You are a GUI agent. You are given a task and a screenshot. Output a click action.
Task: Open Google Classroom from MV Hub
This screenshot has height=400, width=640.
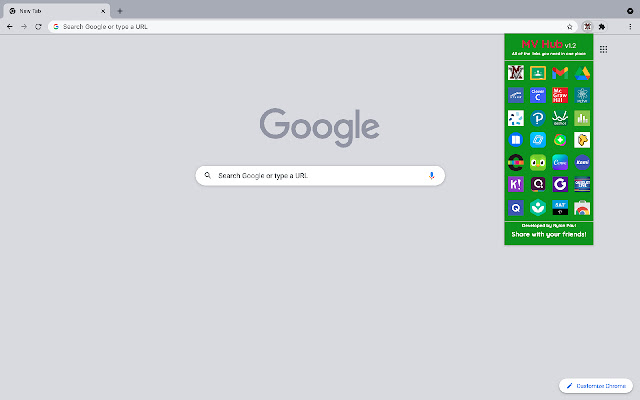538,73
